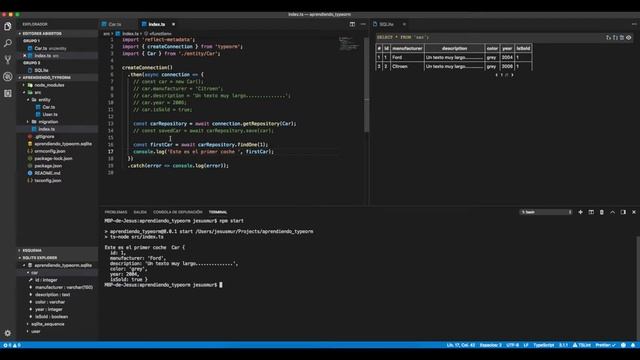Collapse the entity folder
Screen dimensions: 640x360
coord(44,100)
